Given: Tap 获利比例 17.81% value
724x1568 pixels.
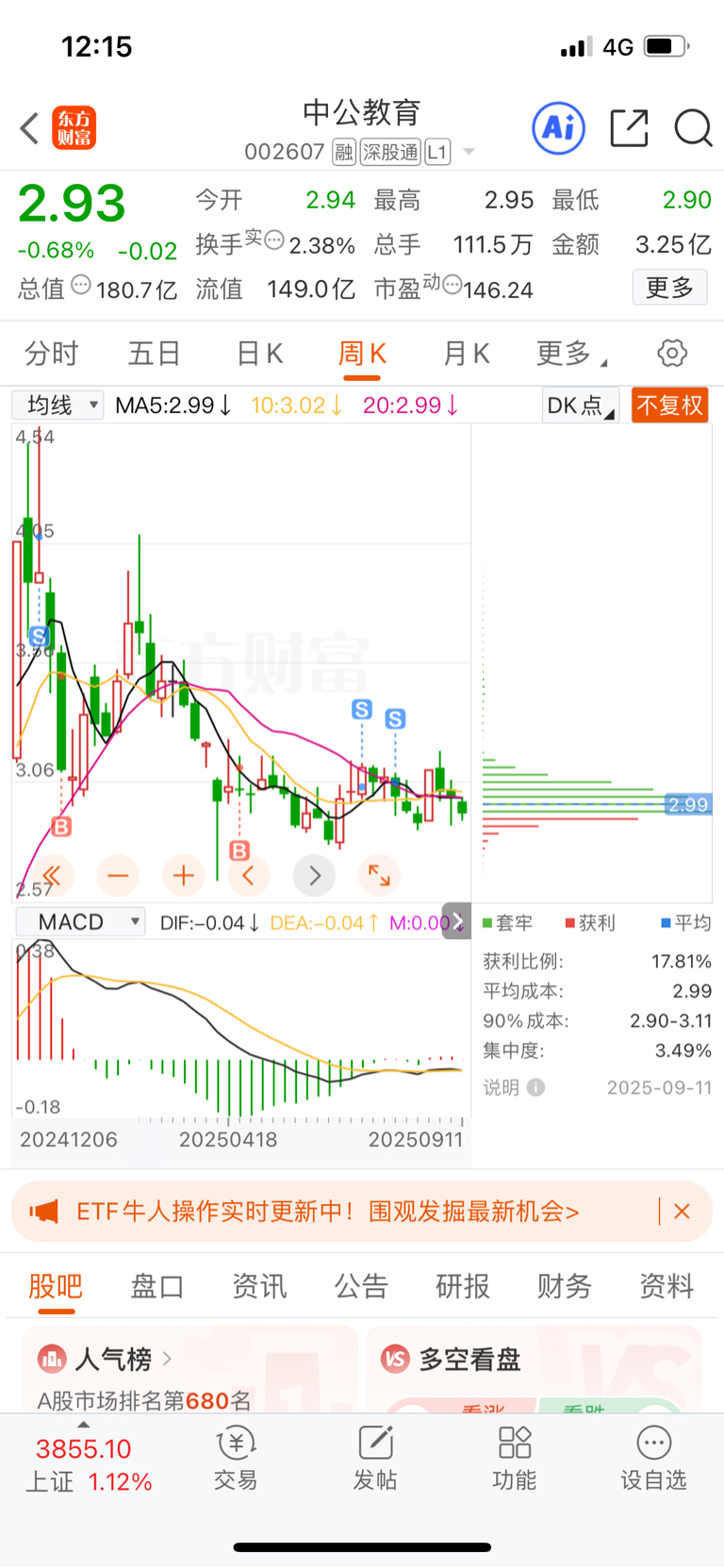Looking at the screenshot, I should 682,962.
